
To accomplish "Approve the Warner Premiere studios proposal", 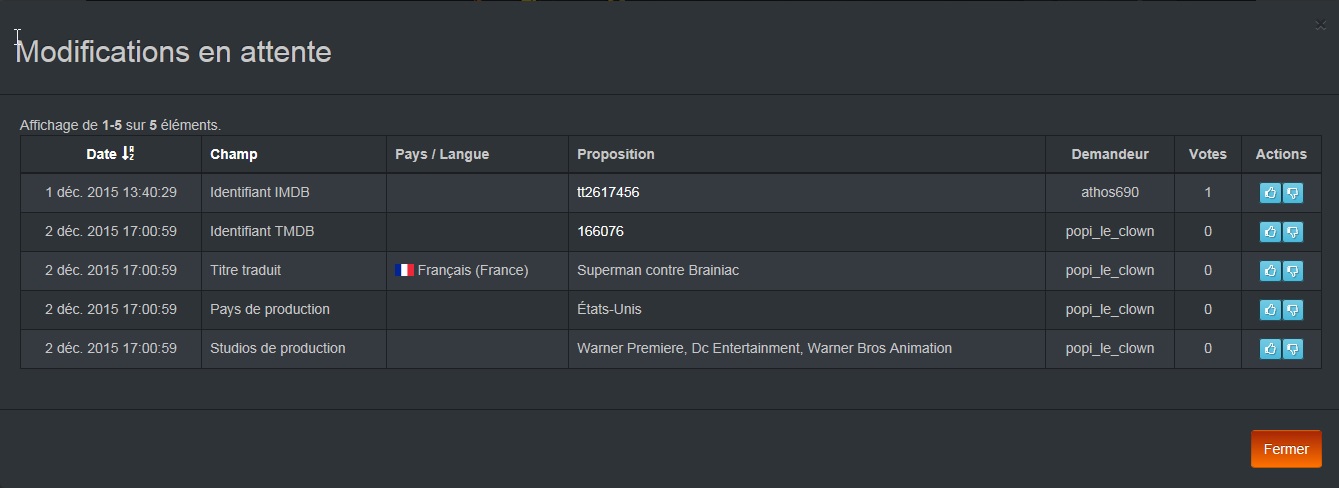I will click(1270, 349).
